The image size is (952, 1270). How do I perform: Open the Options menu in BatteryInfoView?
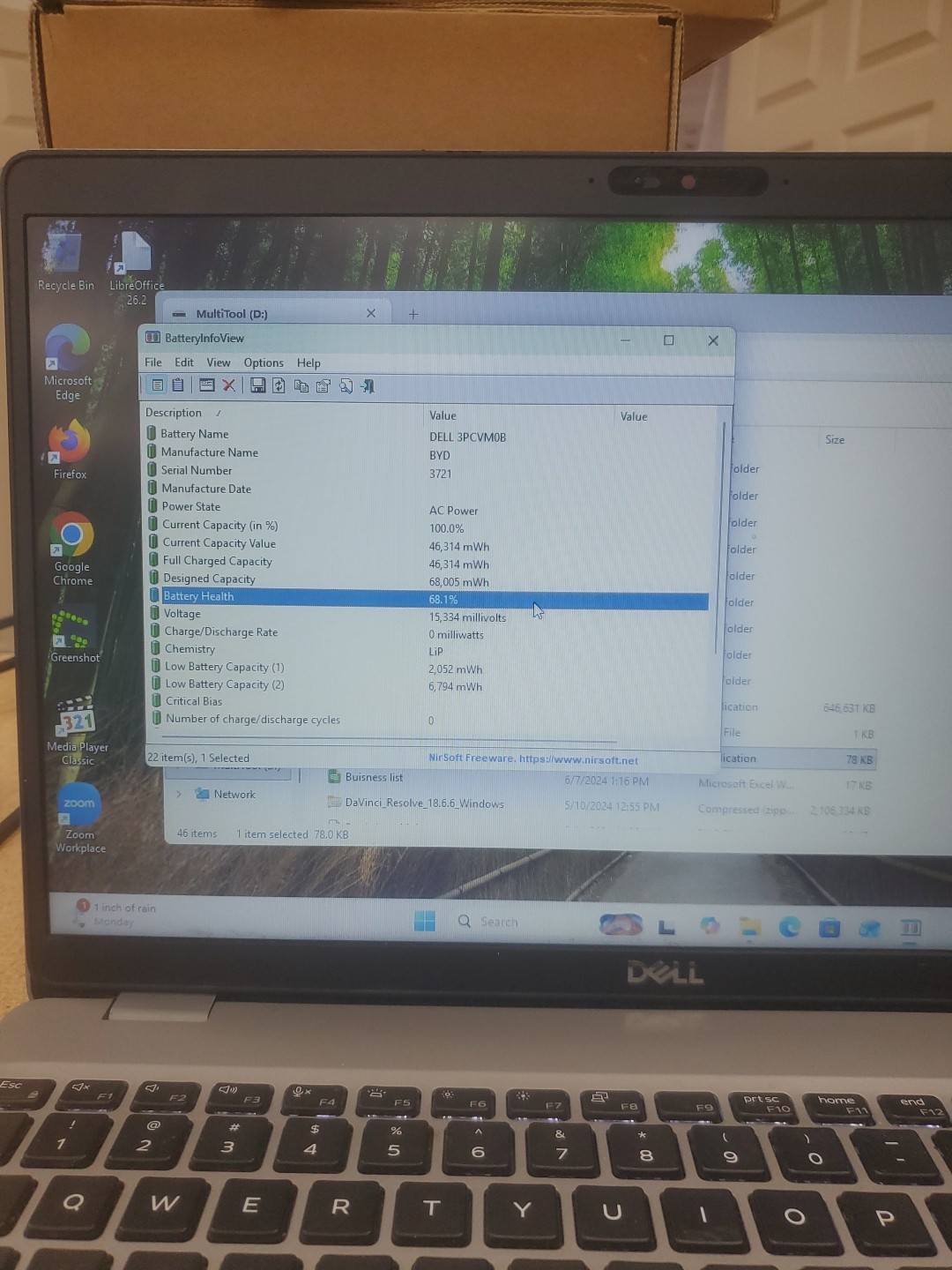coord(264,362)
